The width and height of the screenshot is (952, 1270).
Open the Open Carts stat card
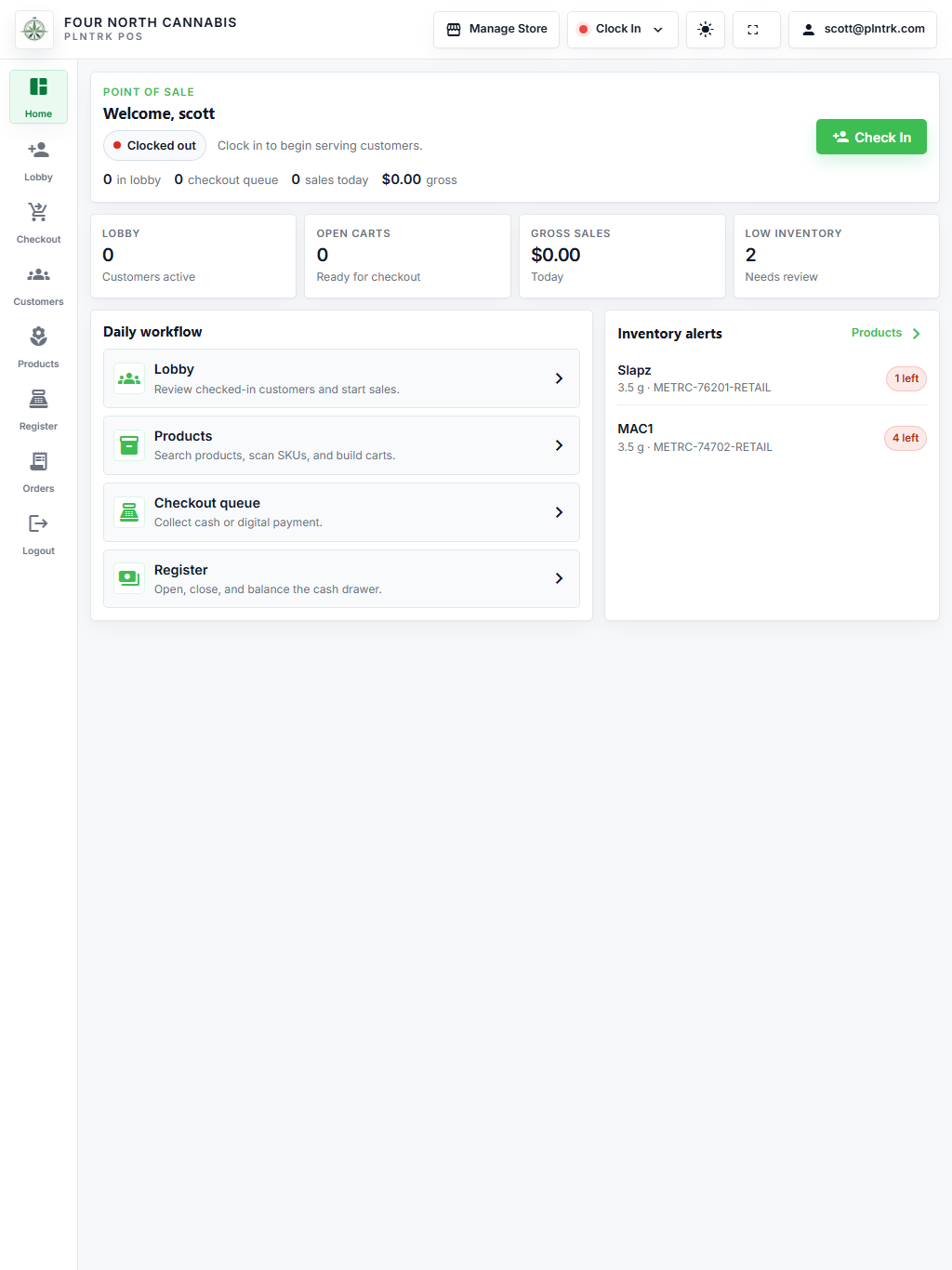407,257
